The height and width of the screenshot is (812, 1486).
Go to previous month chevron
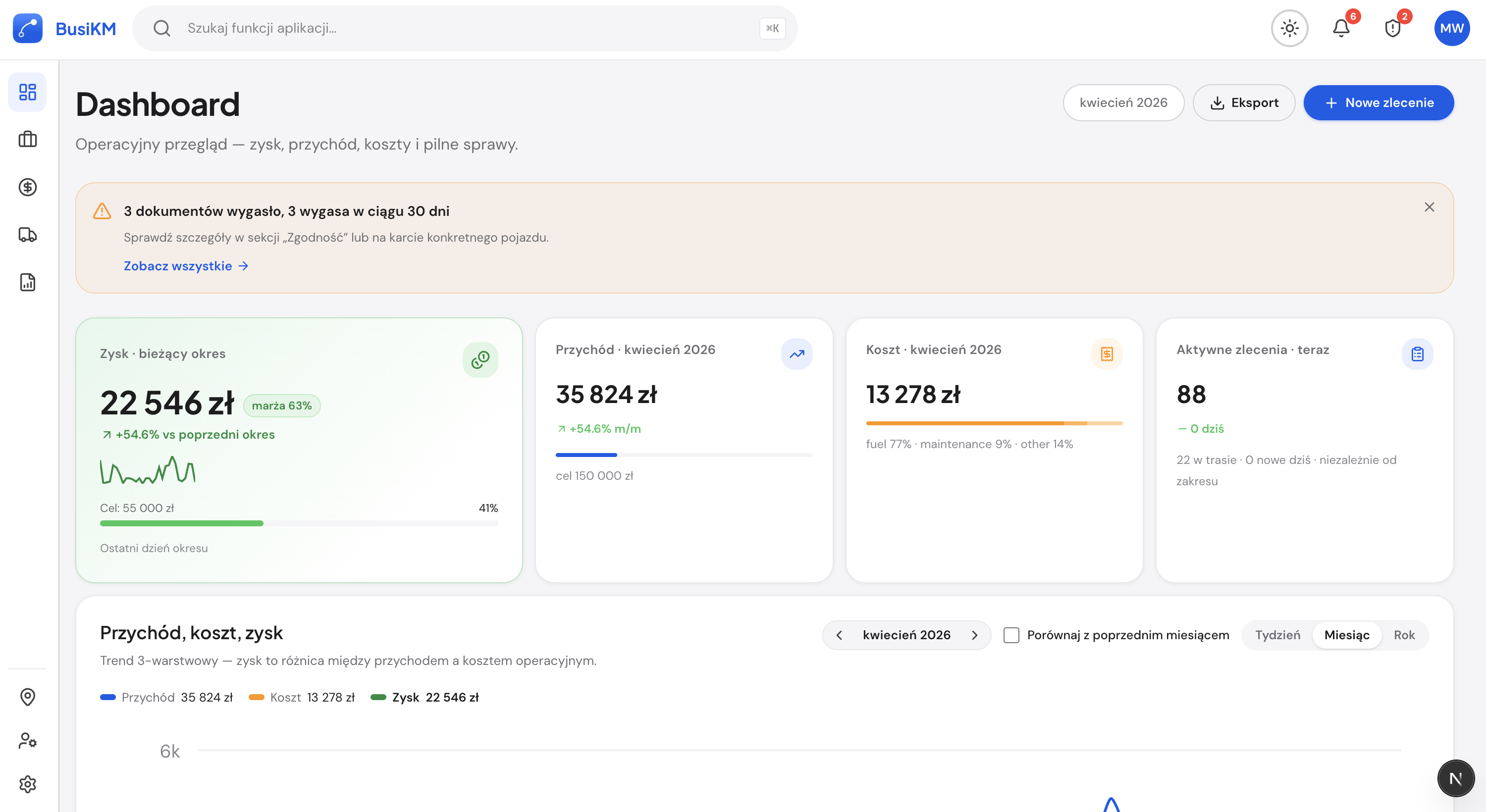point(839,635)
